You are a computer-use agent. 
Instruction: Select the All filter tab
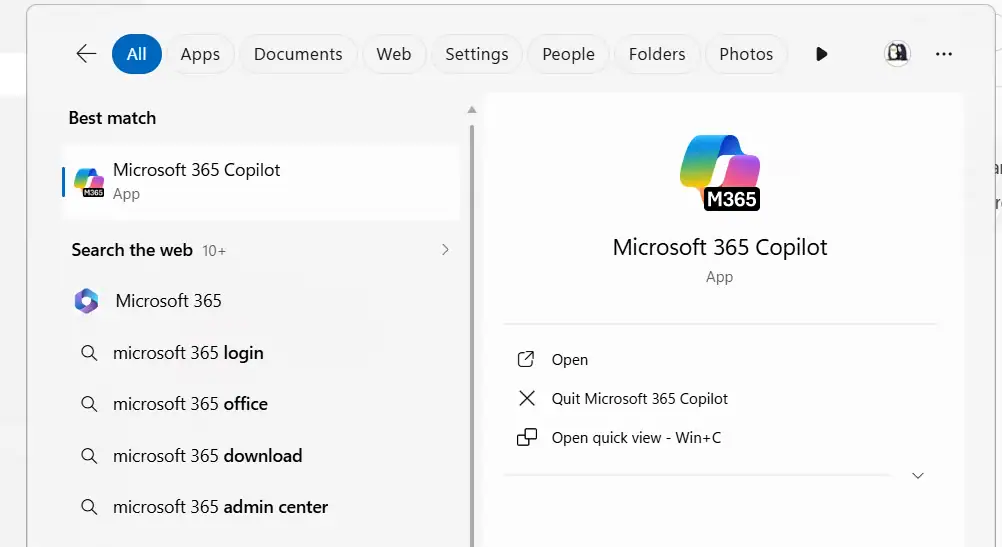(x=137, y=54)
